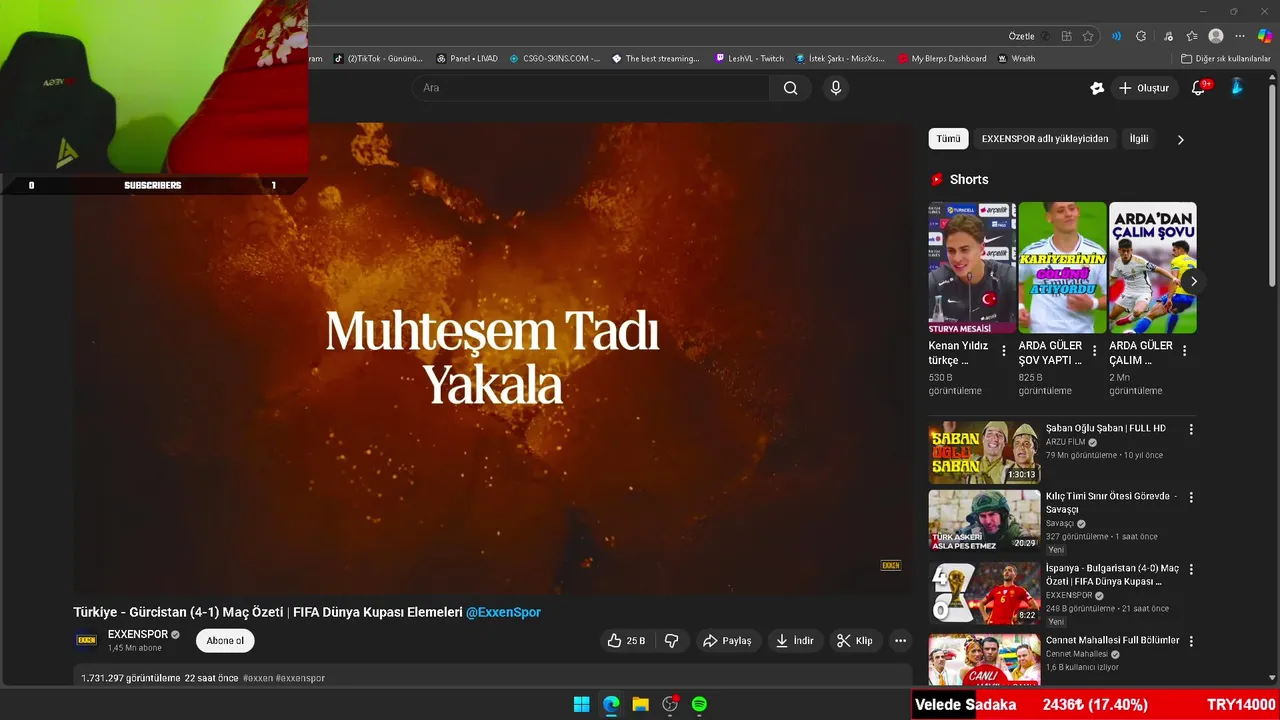The image size is (1280, 720).
Task: Open the YouTube account avatar menu
Action: 1237,88
